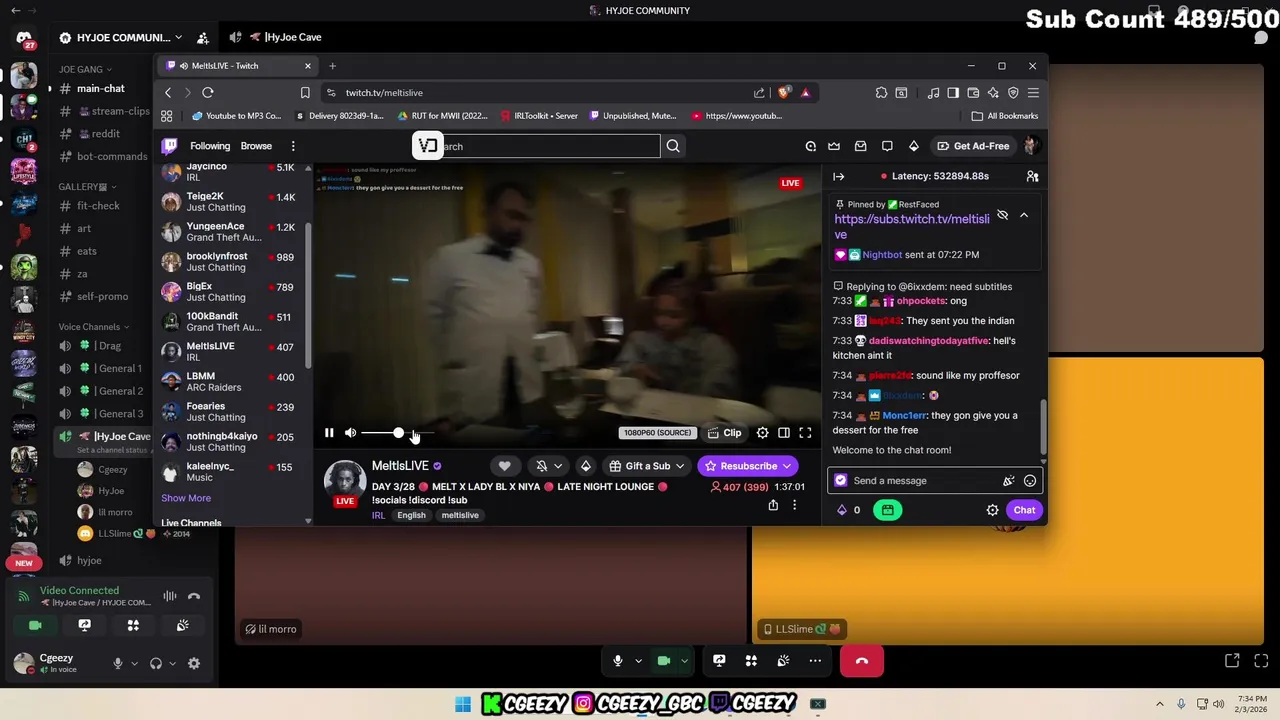Screen dimensions: 1280x720
Task: Deafen using headphones icon near Cgeezy
Action: (x=156, y=663)
